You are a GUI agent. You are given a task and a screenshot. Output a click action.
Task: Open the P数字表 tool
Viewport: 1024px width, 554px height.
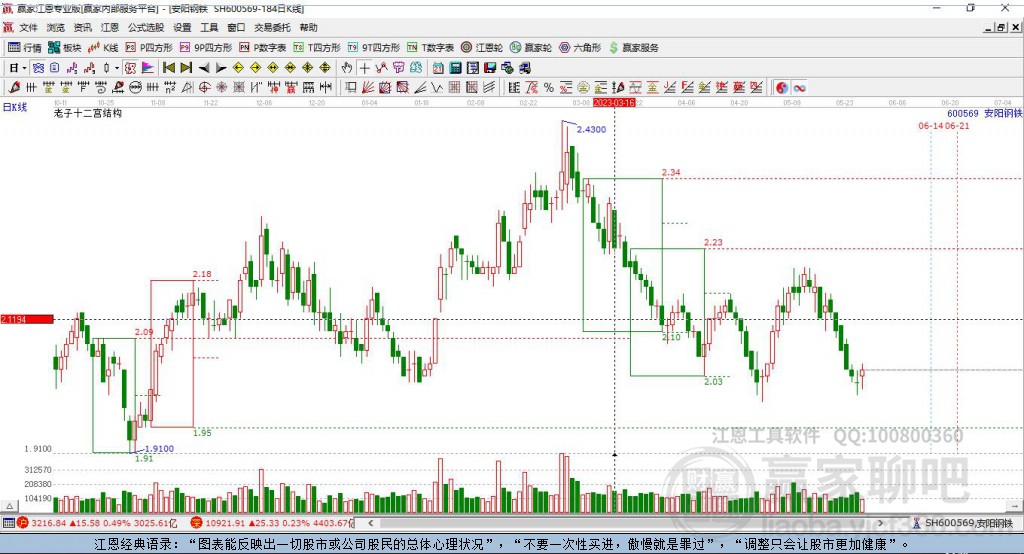pos(263,48)
